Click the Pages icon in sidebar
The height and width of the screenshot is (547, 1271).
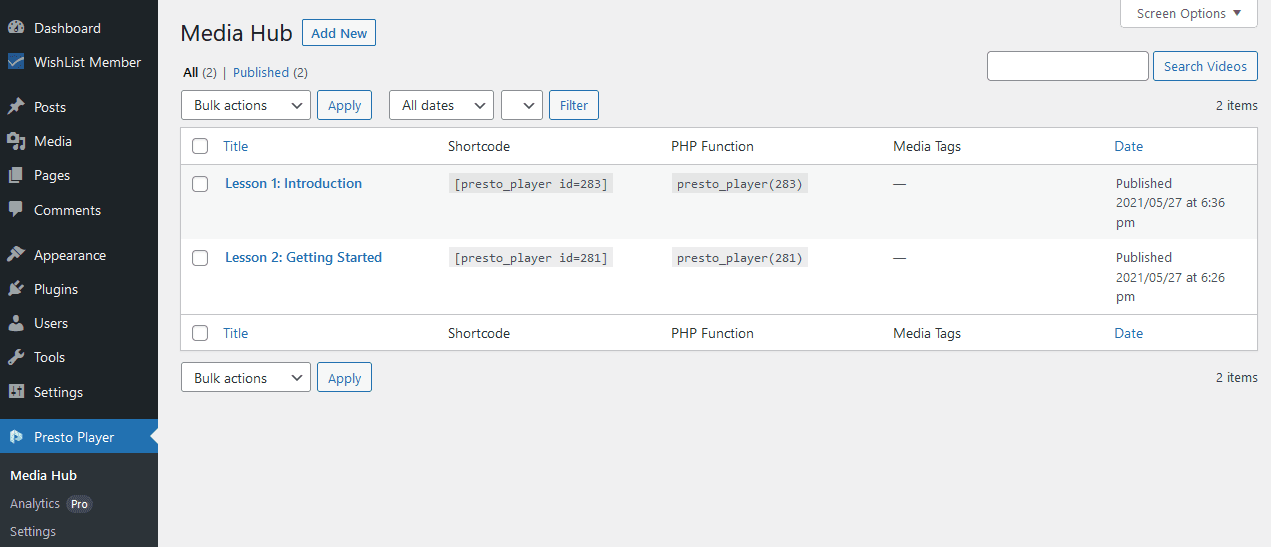click(x=16, y=175)
